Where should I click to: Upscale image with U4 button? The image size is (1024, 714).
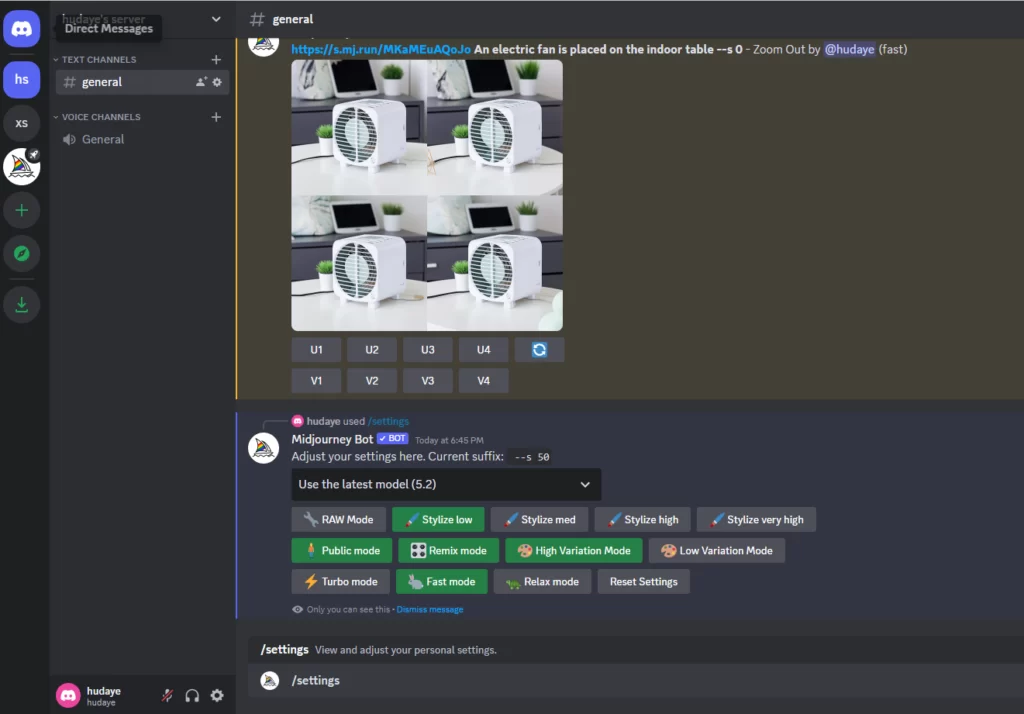483,350
